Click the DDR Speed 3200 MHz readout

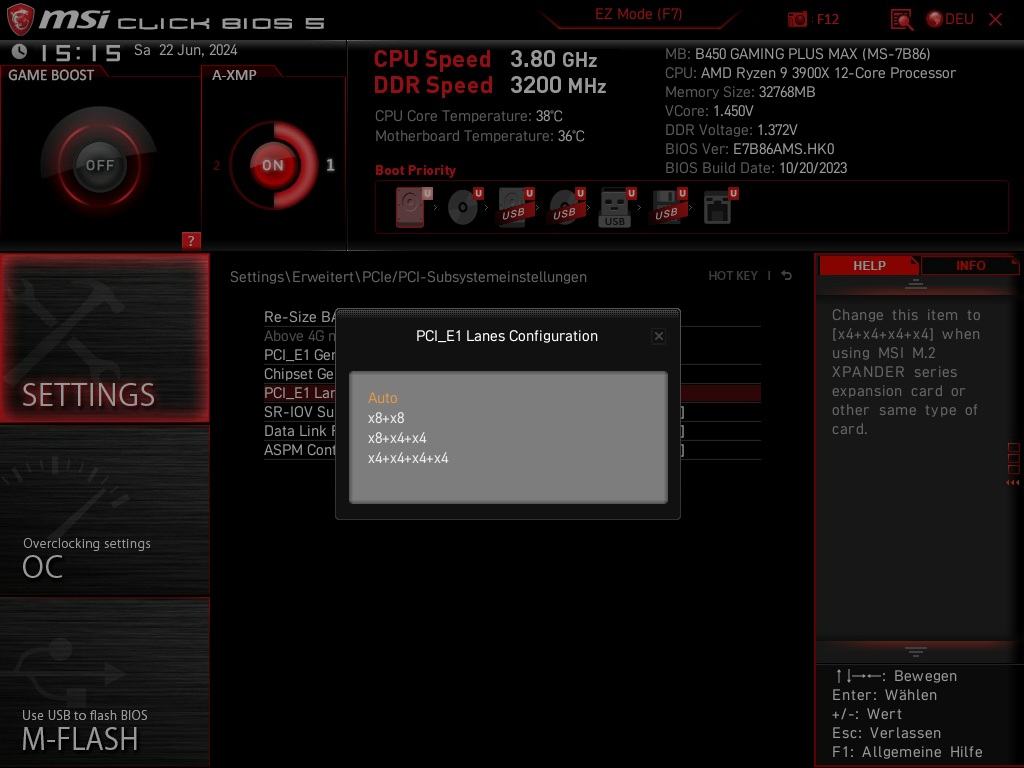[x=490, y=86]
